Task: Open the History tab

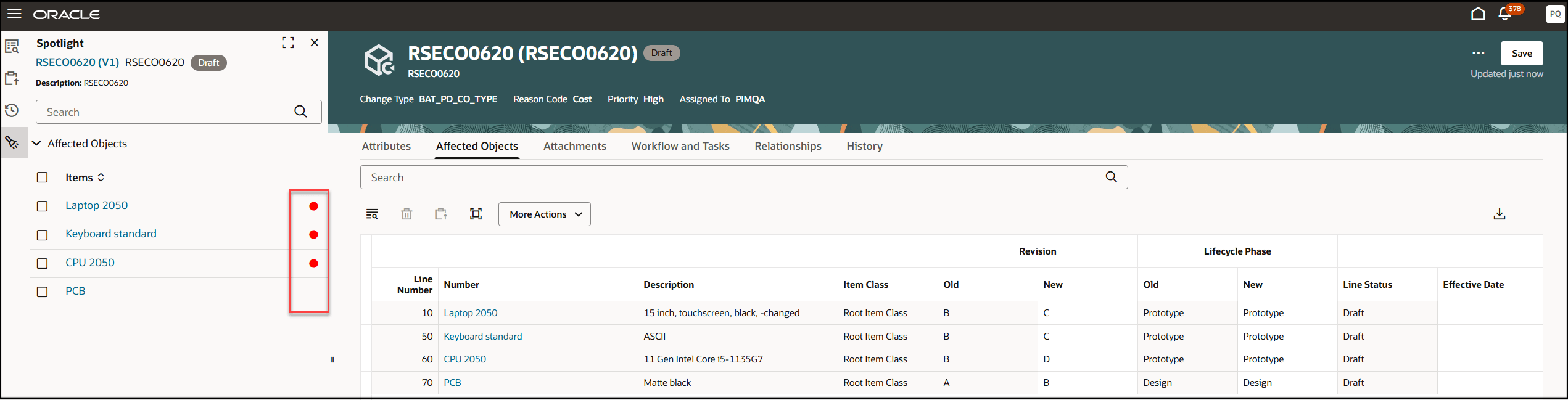Action: tap(864, 146)
